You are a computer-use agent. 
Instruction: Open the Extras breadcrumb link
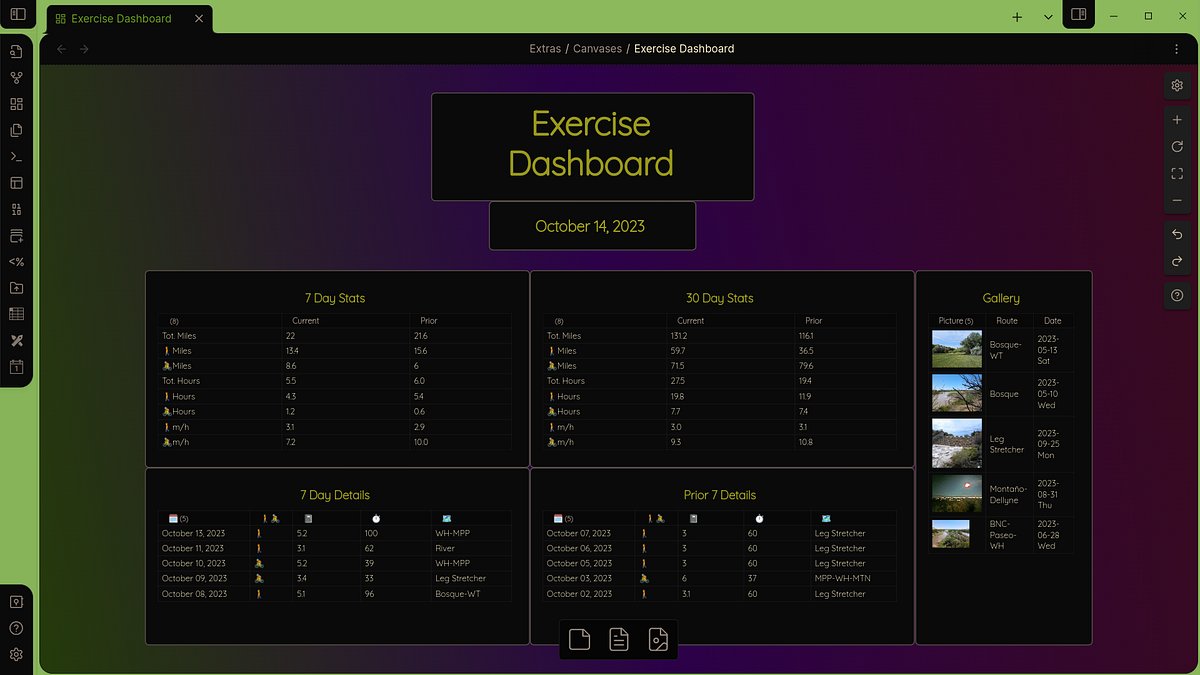[x=545, y=48]
